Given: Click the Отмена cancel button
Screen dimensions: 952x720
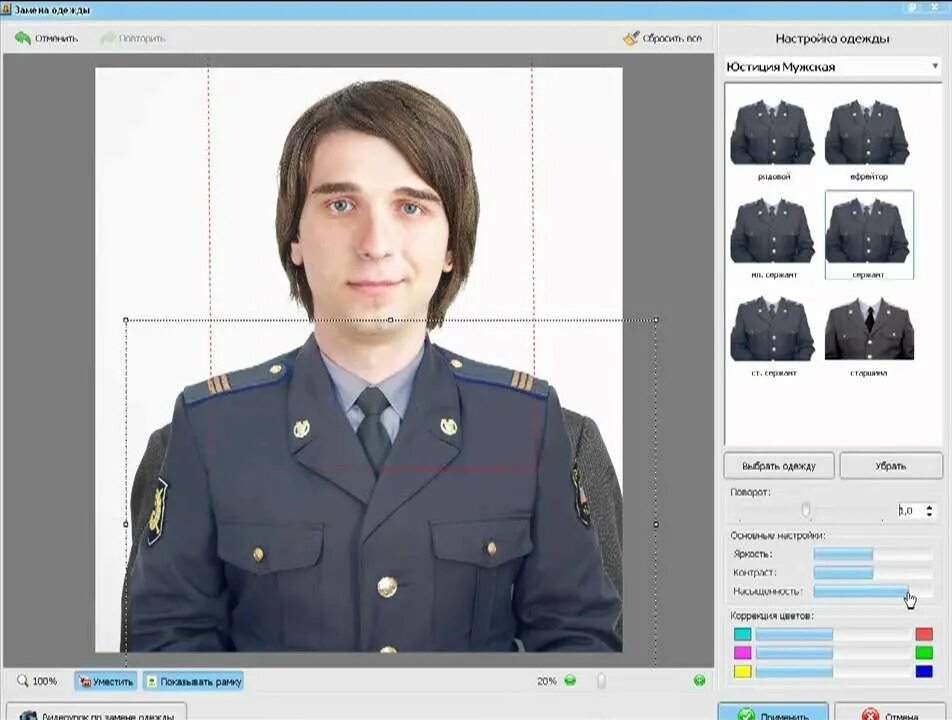Looking at the screenshot, I should [889, 713].
